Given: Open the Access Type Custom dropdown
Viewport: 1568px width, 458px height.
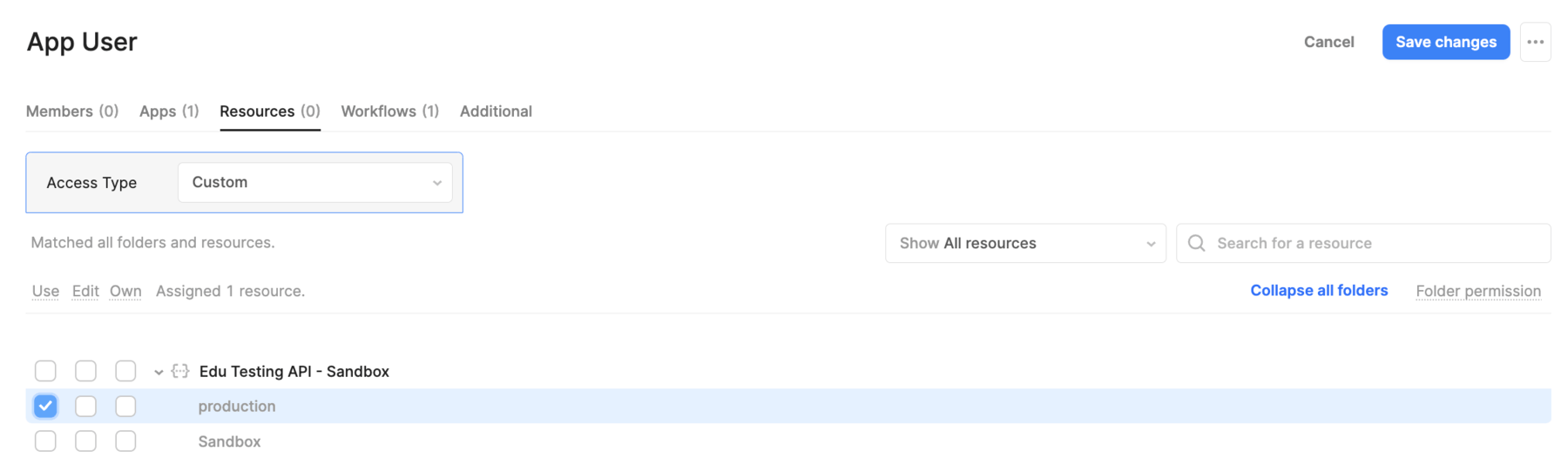Looking at the screenshot, I should pyautogui.click(x=314, y=182).
